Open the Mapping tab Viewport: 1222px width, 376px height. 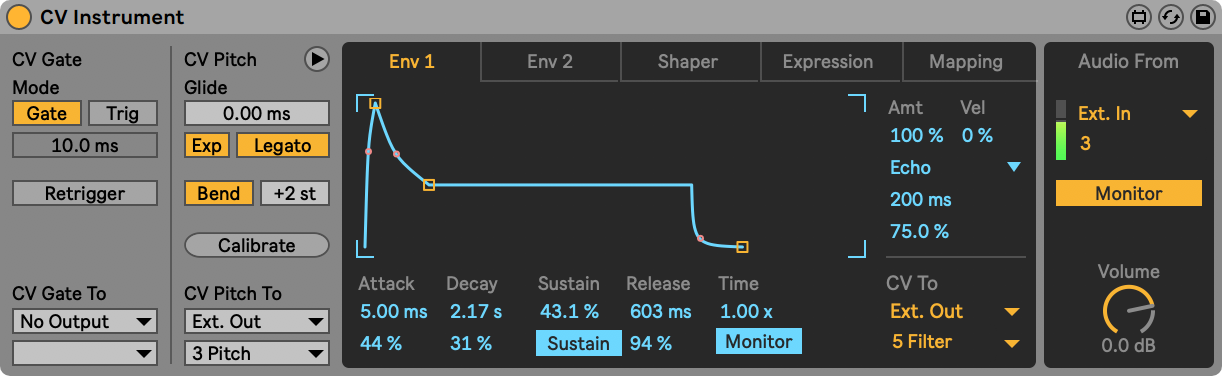click(966, 61)
